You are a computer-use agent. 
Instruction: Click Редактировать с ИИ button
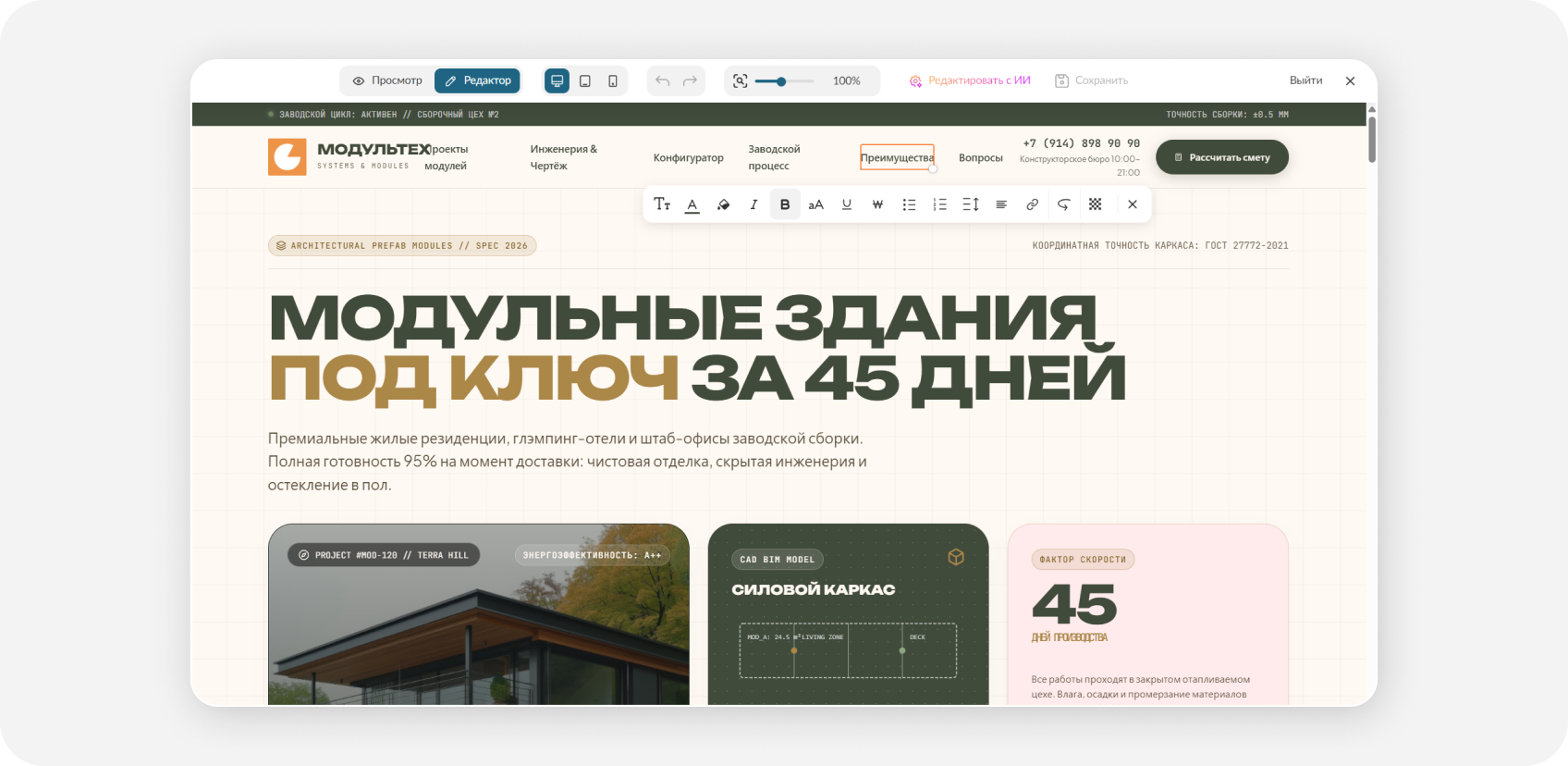coord(970,80)
